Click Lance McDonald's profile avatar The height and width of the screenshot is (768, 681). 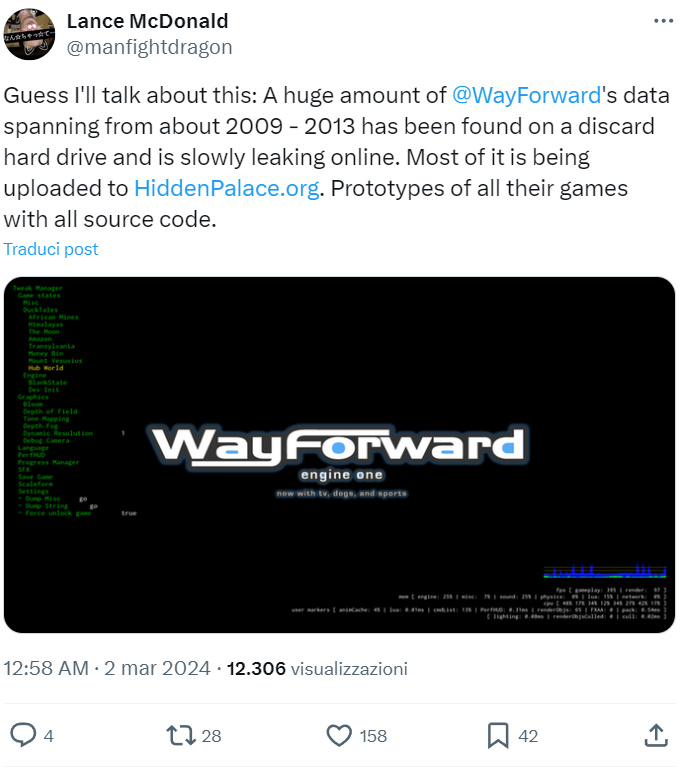29,33
